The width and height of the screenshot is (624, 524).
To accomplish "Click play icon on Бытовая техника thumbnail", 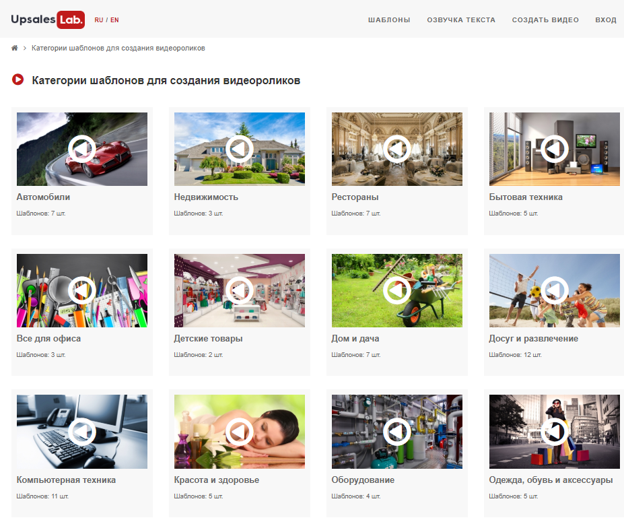I will [x=553, y=149].
